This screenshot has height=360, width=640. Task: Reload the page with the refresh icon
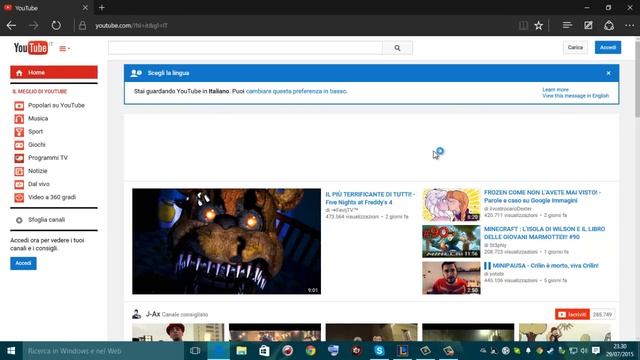coord(56,25)
